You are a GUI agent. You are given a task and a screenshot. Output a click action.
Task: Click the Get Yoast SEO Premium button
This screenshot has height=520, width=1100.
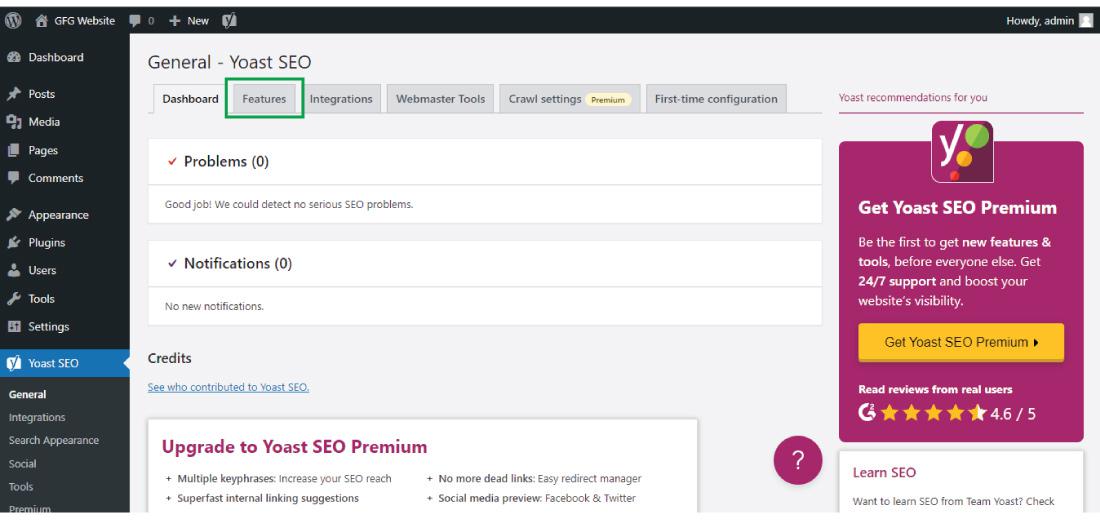[960, 342]
